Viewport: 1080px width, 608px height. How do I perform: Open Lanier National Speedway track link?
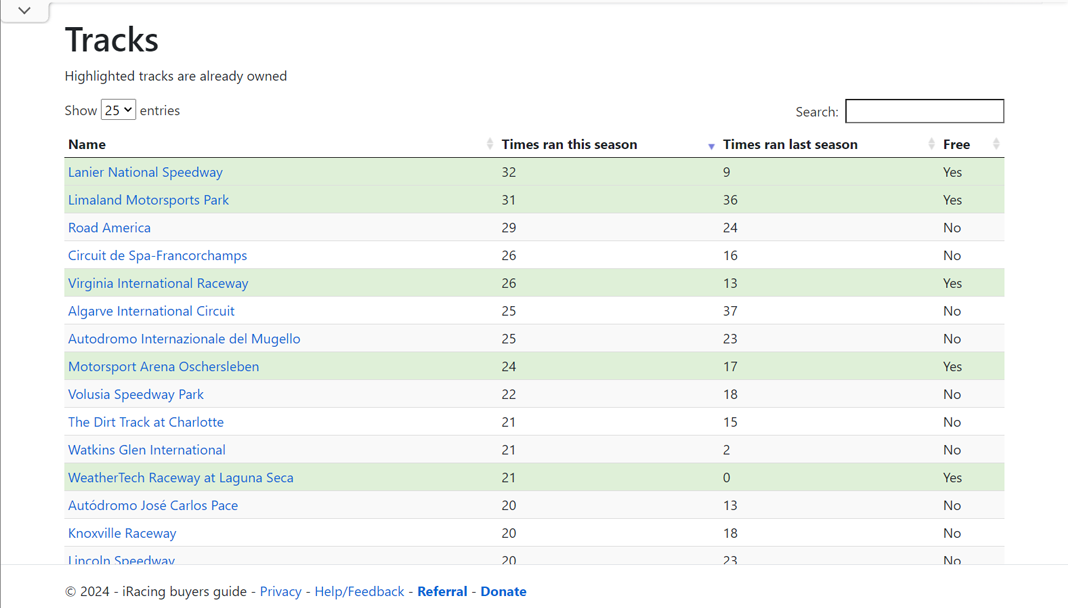click(x=145, y=172)
